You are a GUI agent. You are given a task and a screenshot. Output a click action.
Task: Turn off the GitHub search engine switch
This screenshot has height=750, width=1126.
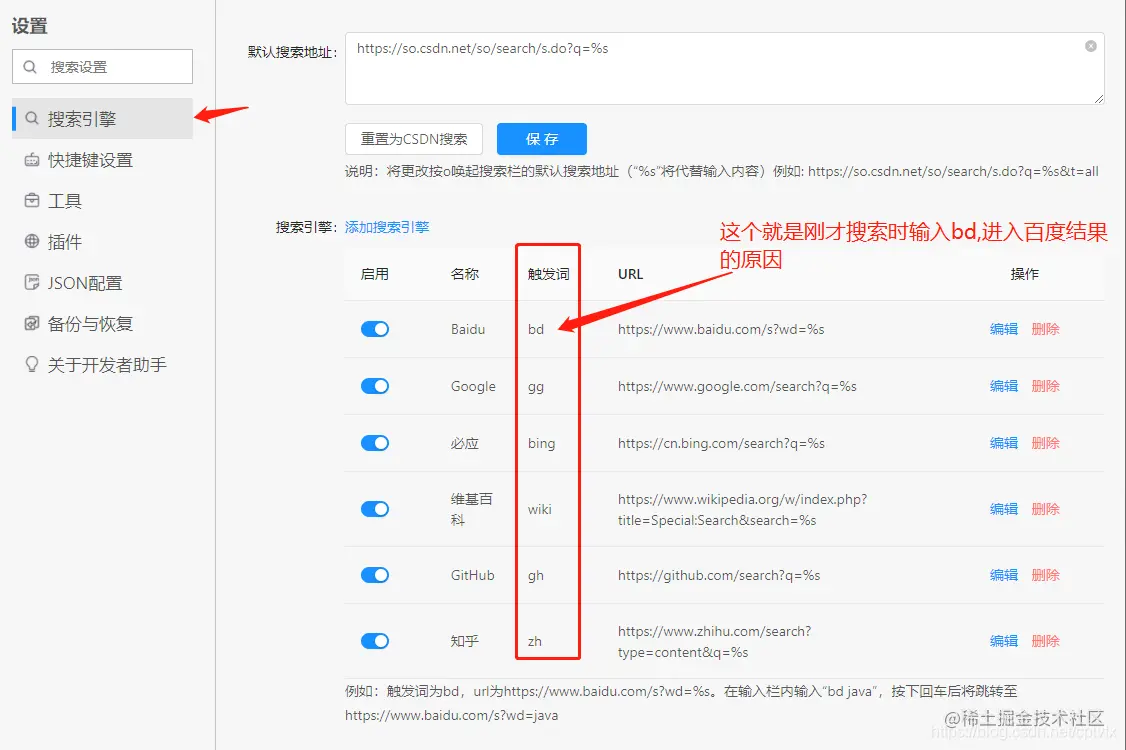pos(375,575)
